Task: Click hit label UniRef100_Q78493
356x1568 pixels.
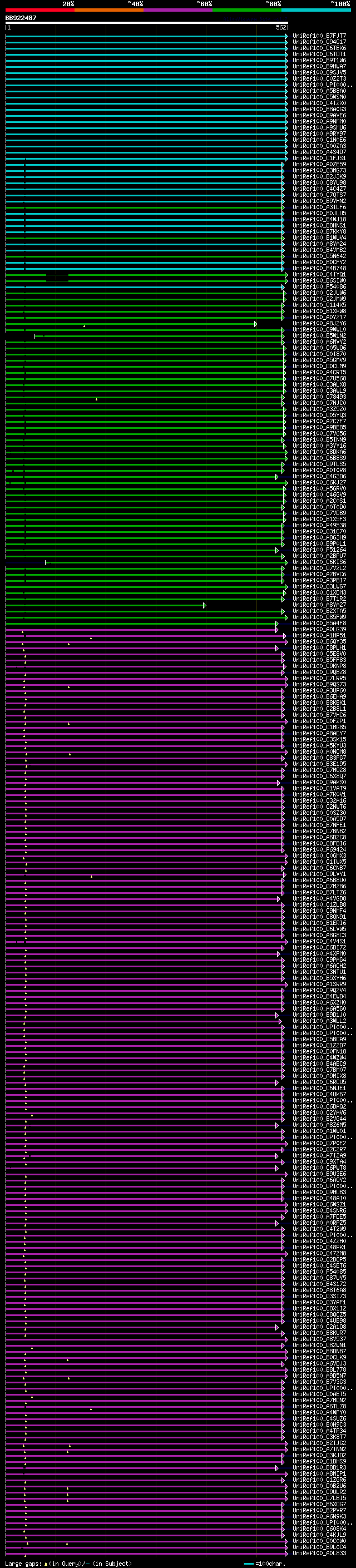Action: [x=319, y=397]
